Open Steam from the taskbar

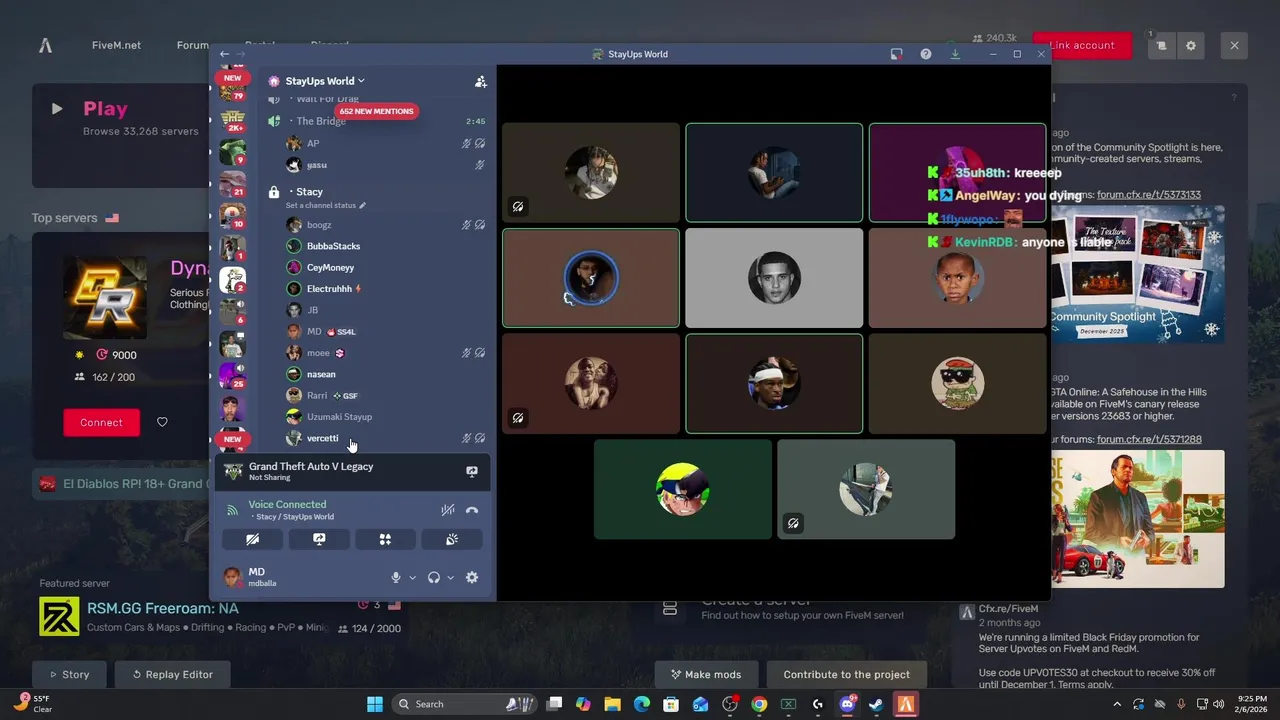(876, 704)
